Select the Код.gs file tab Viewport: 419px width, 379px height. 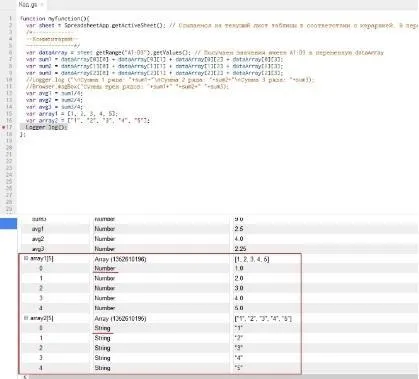click(x=28, y=5)
